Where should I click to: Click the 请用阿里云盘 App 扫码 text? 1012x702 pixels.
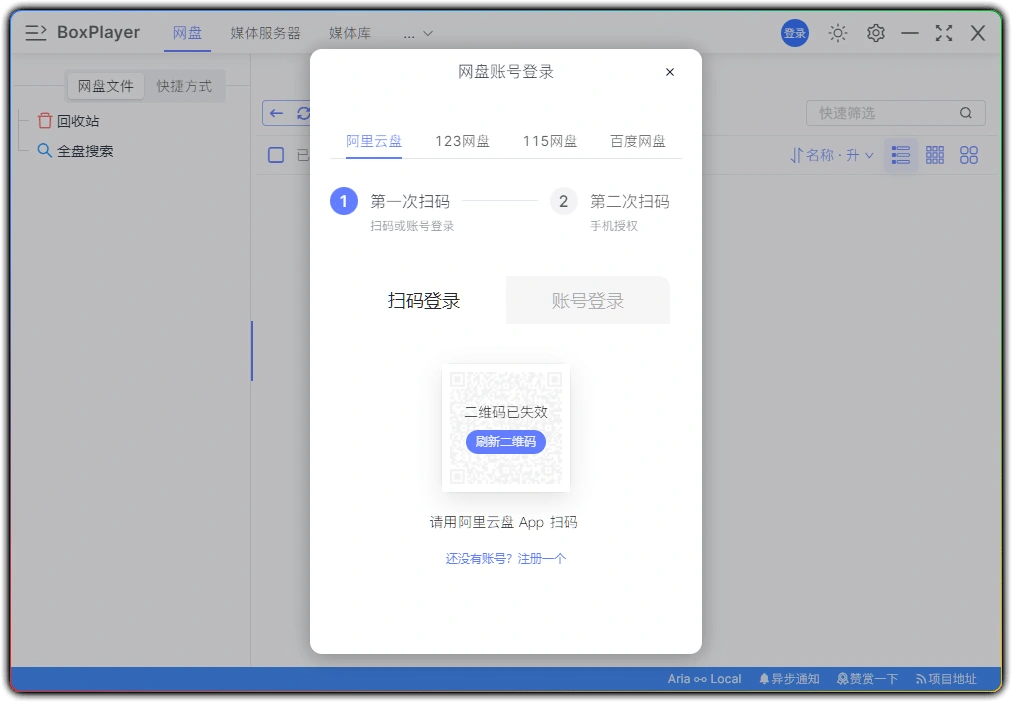[x=503, y=522]
